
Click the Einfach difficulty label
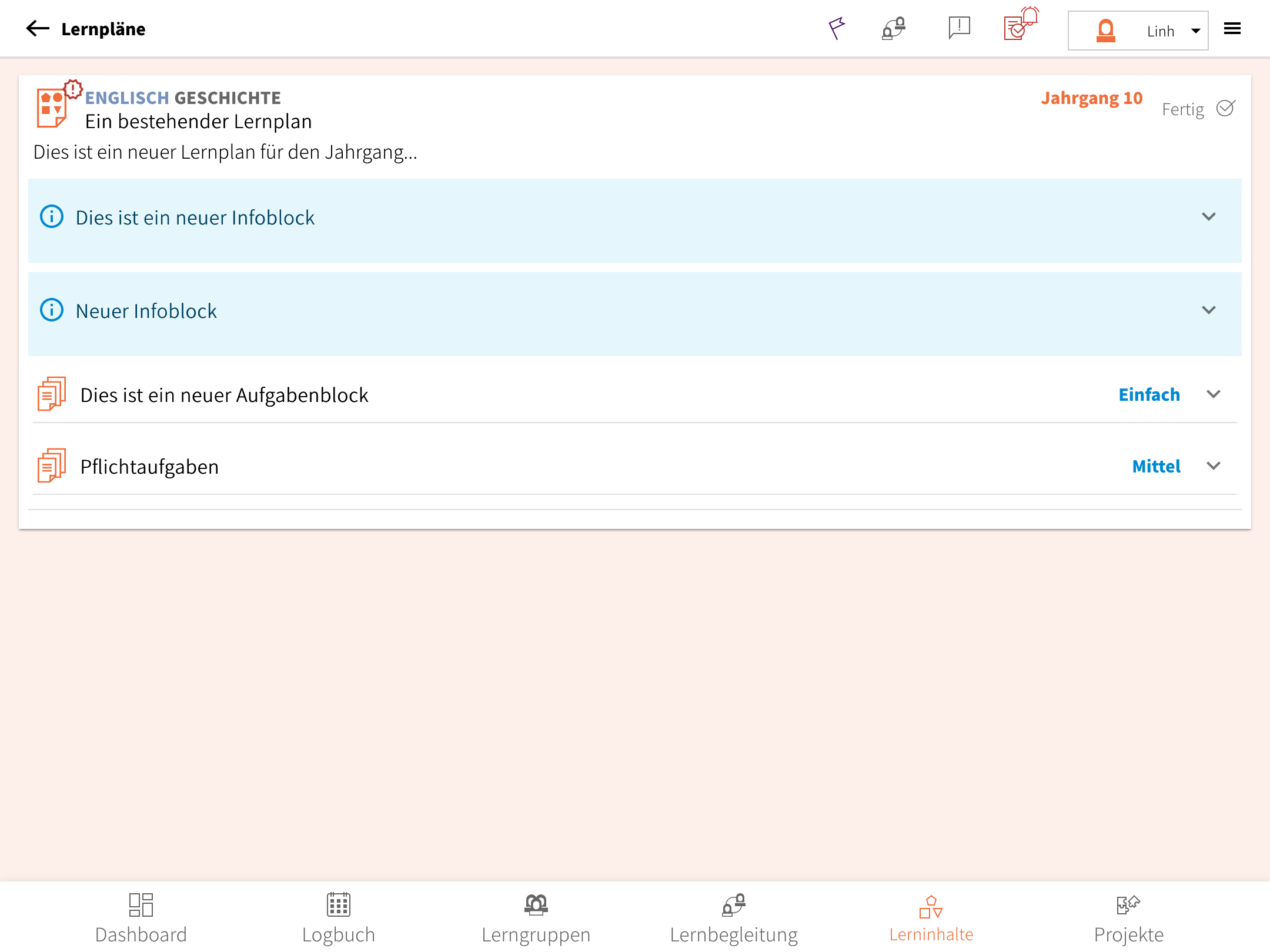tap(1149, 394)
